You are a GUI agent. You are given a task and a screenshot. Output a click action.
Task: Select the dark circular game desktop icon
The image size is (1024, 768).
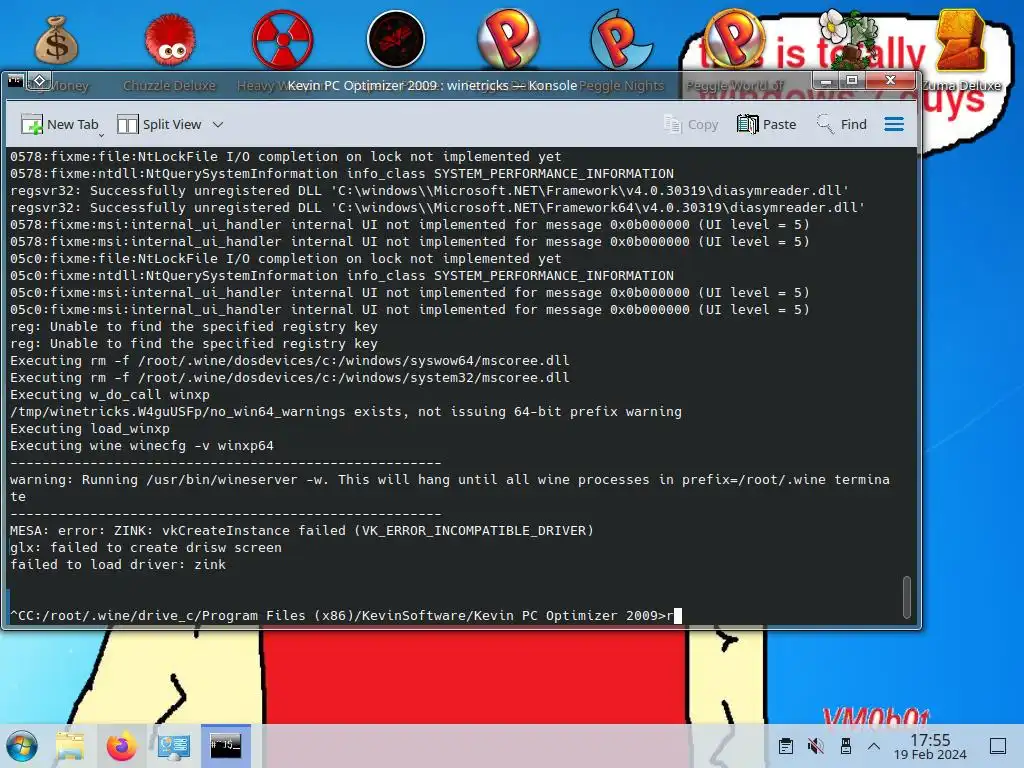(x=396, y=39)
